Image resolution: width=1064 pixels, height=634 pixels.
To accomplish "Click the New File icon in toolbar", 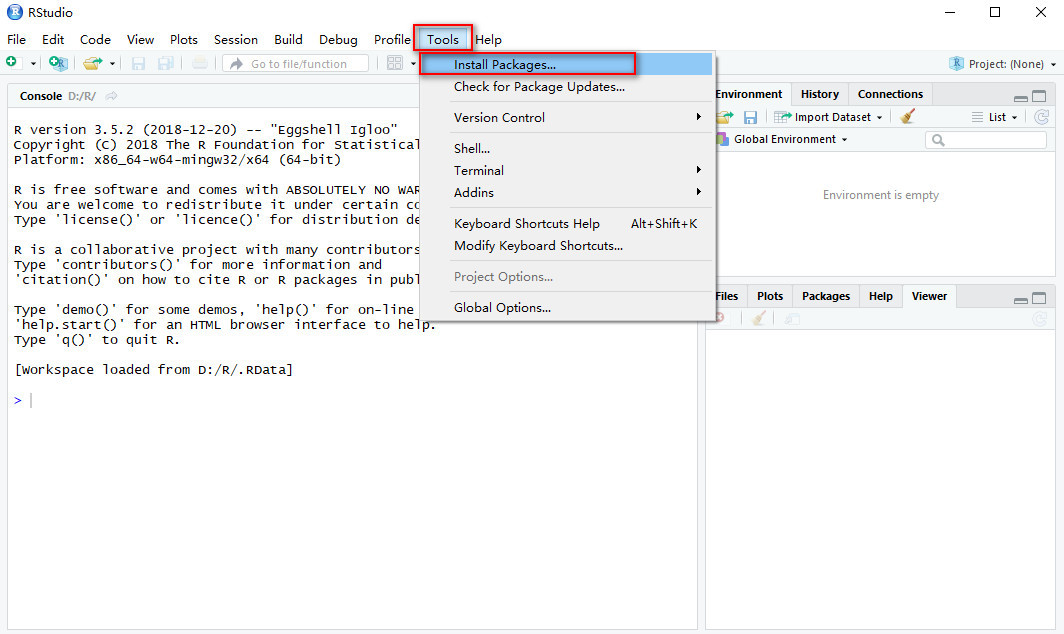I will point(12,63).
